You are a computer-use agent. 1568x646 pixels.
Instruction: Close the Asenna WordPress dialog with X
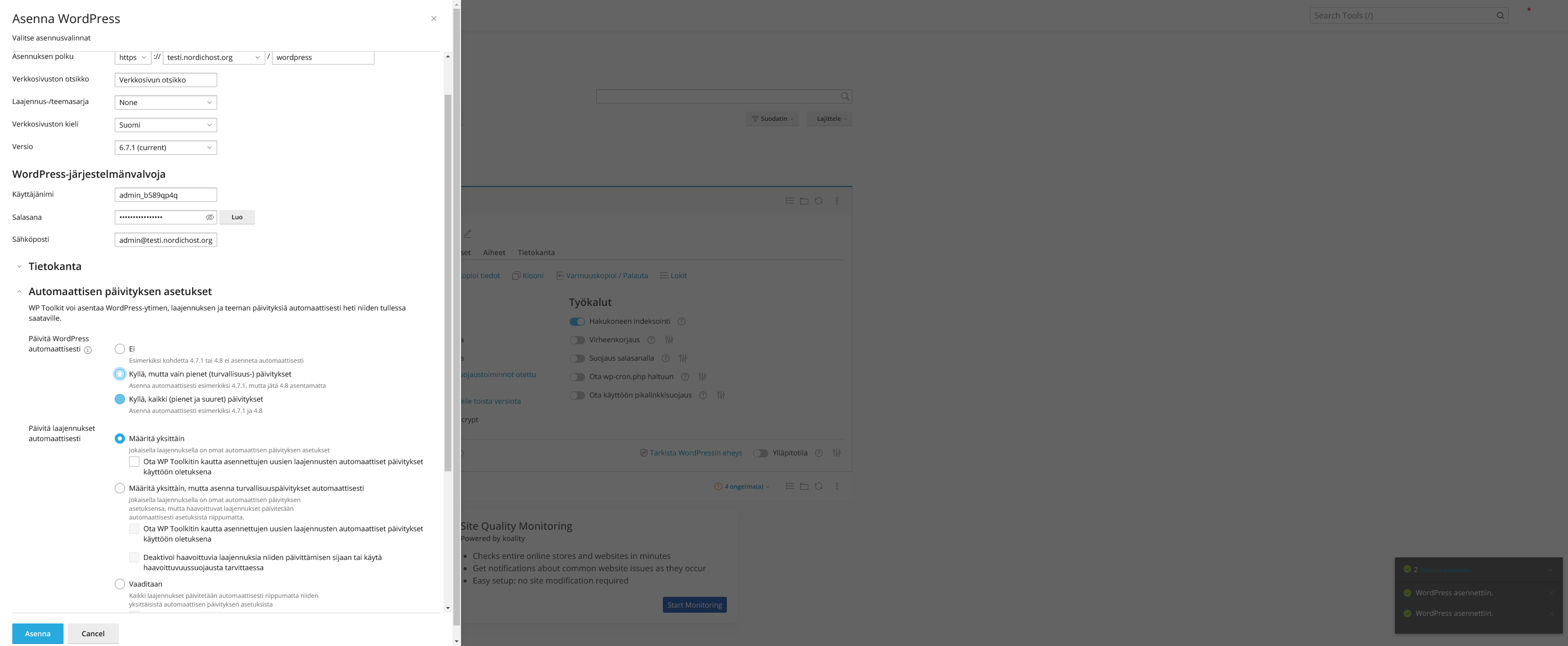click(434, 18)
